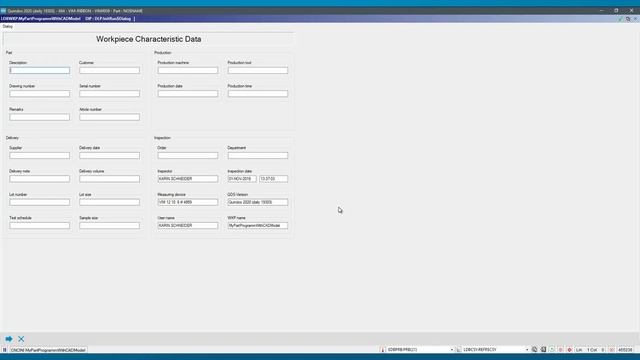Close the inner dialog sub-window
Image resolution: width=640 pixels, height=360 pixels.
point(636,19)
